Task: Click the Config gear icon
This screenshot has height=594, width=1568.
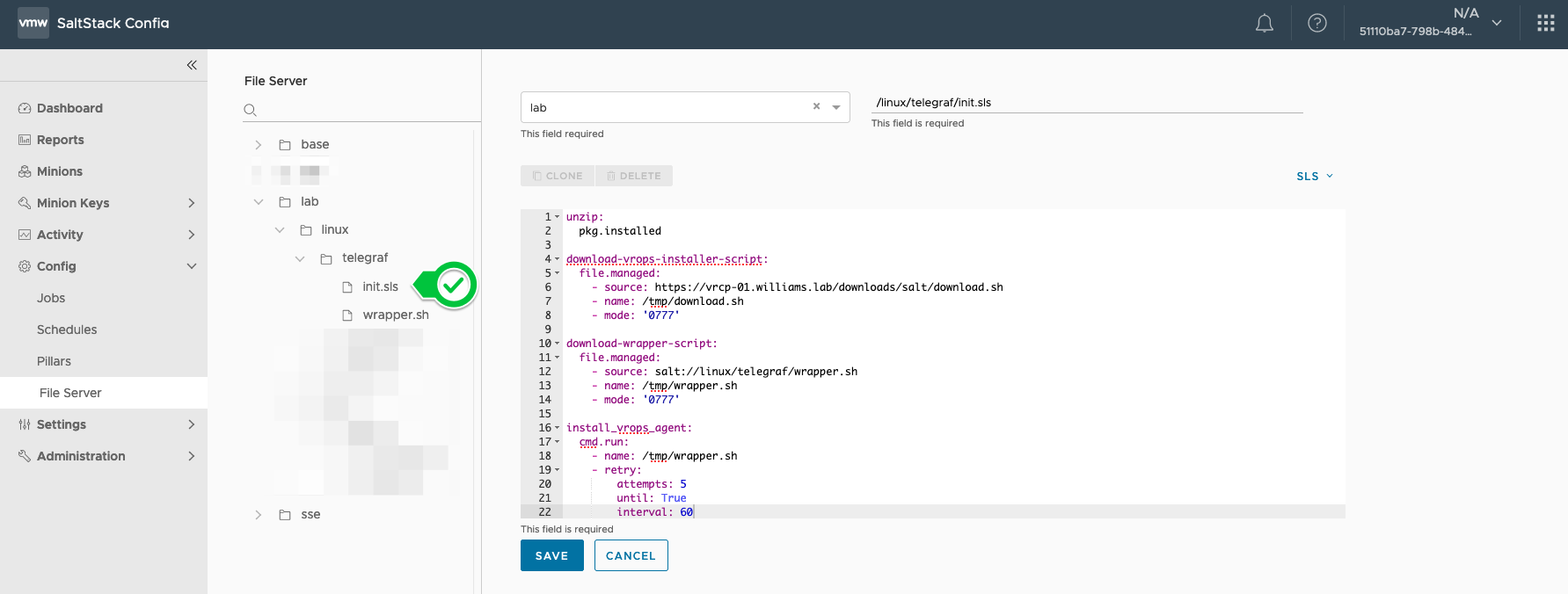Action: pyautogui.click(x=25, y=266)
